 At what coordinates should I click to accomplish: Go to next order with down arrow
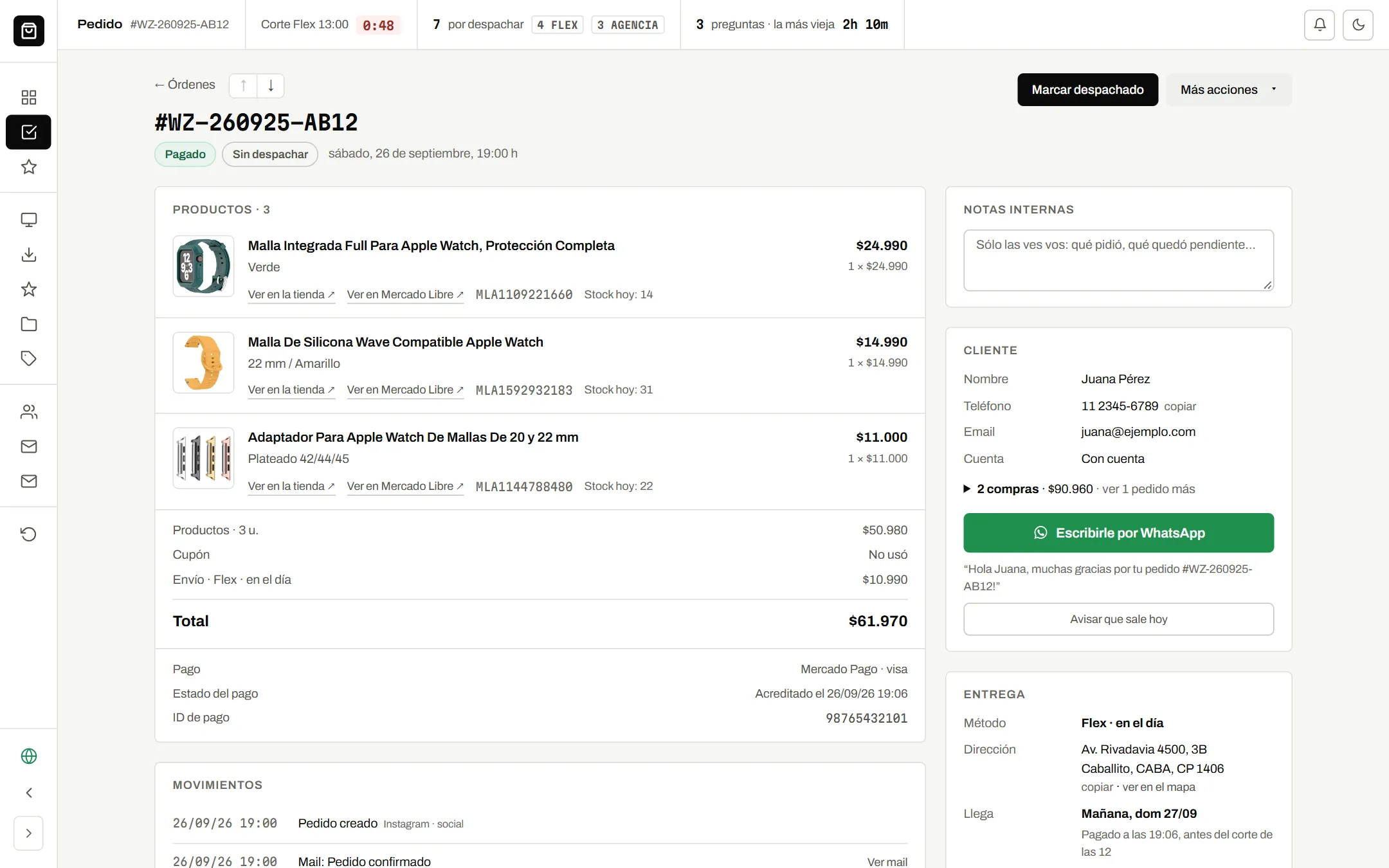tap(271, 86)
